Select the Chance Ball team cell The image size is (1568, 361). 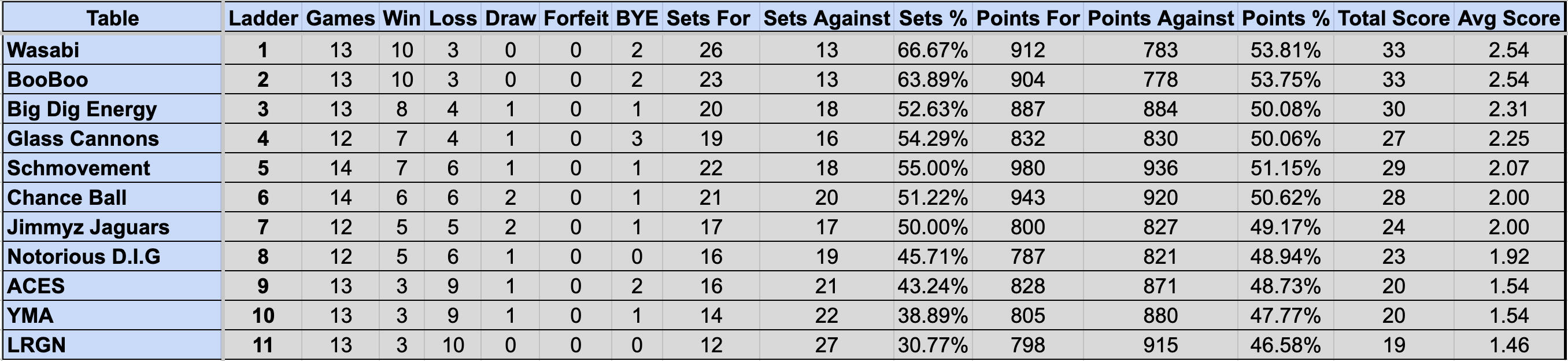[x=113, y=197]
